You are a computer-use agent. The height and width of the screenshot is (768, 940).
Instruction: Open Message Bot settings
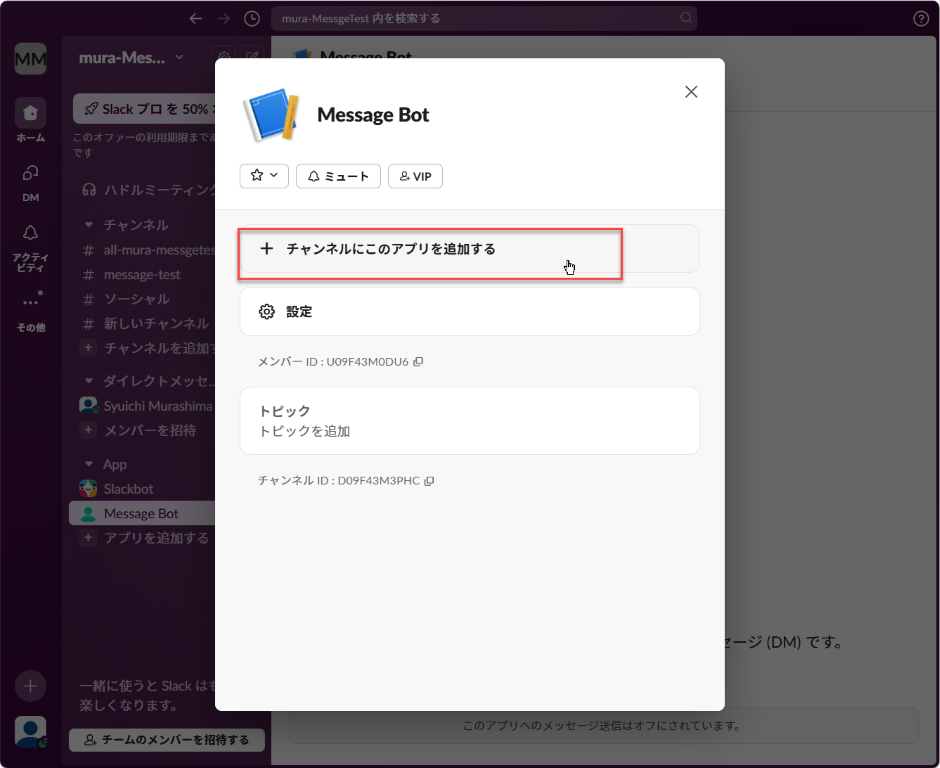point(469,312)
